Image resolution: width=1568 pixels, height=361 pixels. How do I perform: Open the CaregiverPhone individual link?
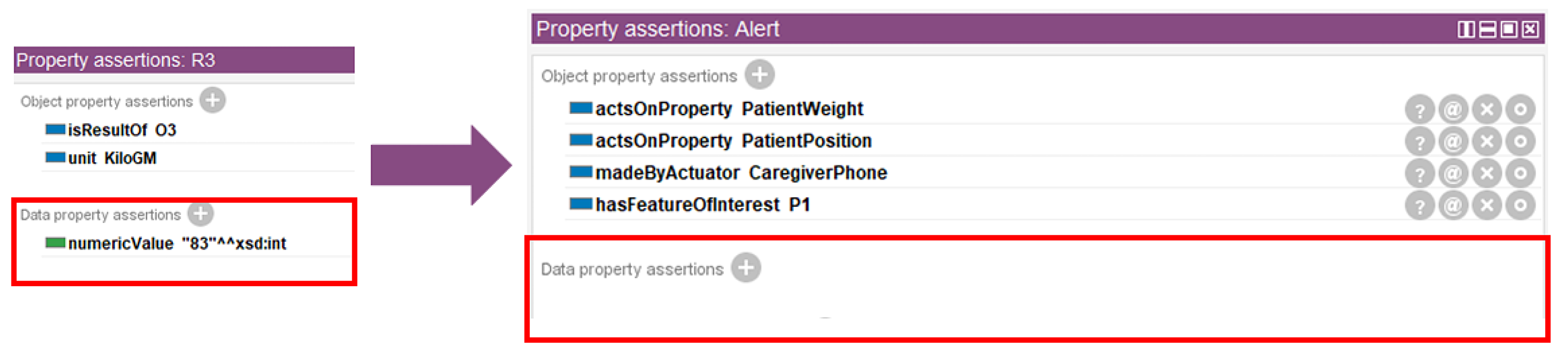pyautogui.click(x=818, y=173)
